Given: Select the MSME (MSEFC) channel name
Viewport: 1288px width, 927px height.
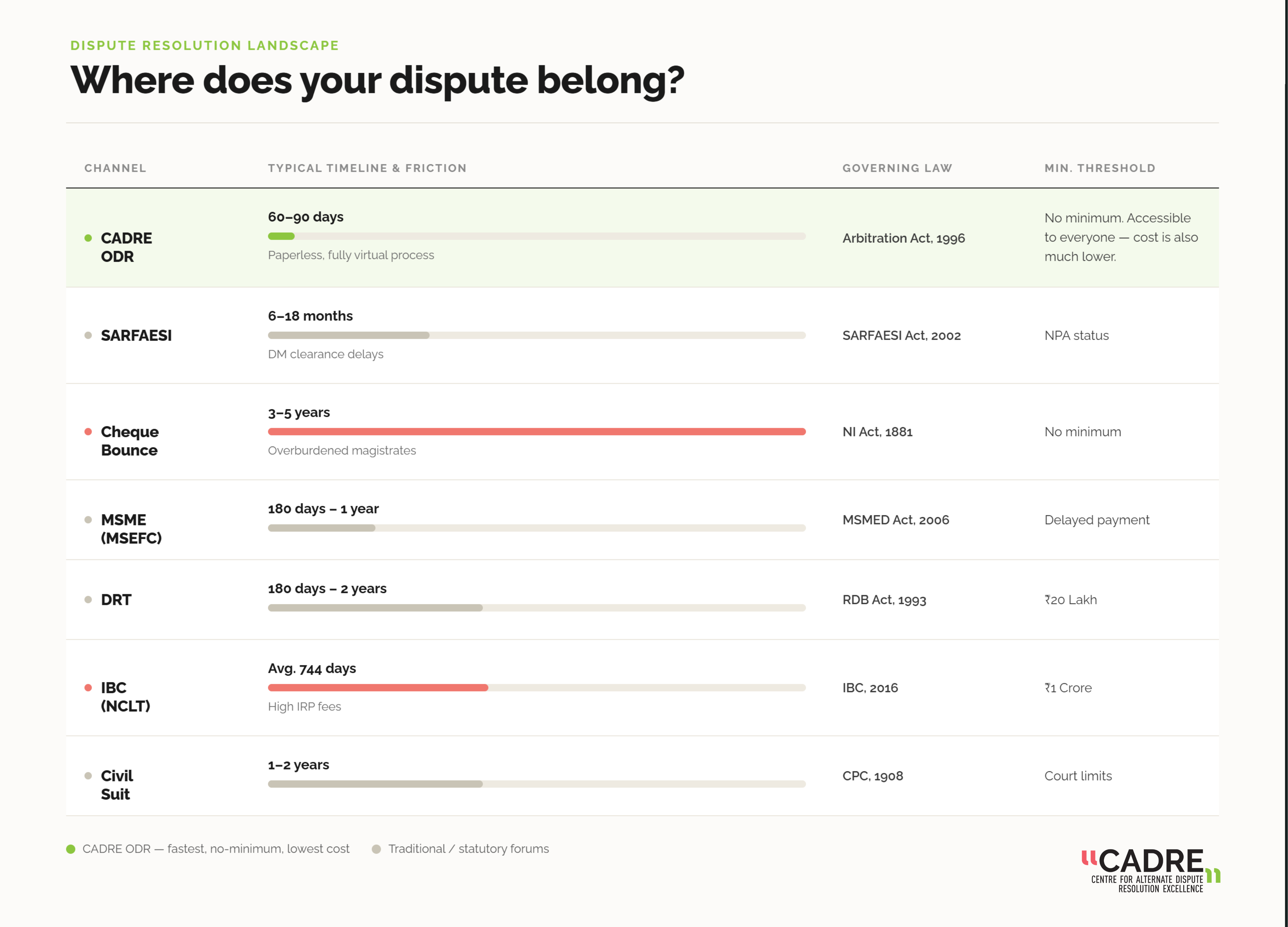Looking at the screenshot, I should click(131, 528).
